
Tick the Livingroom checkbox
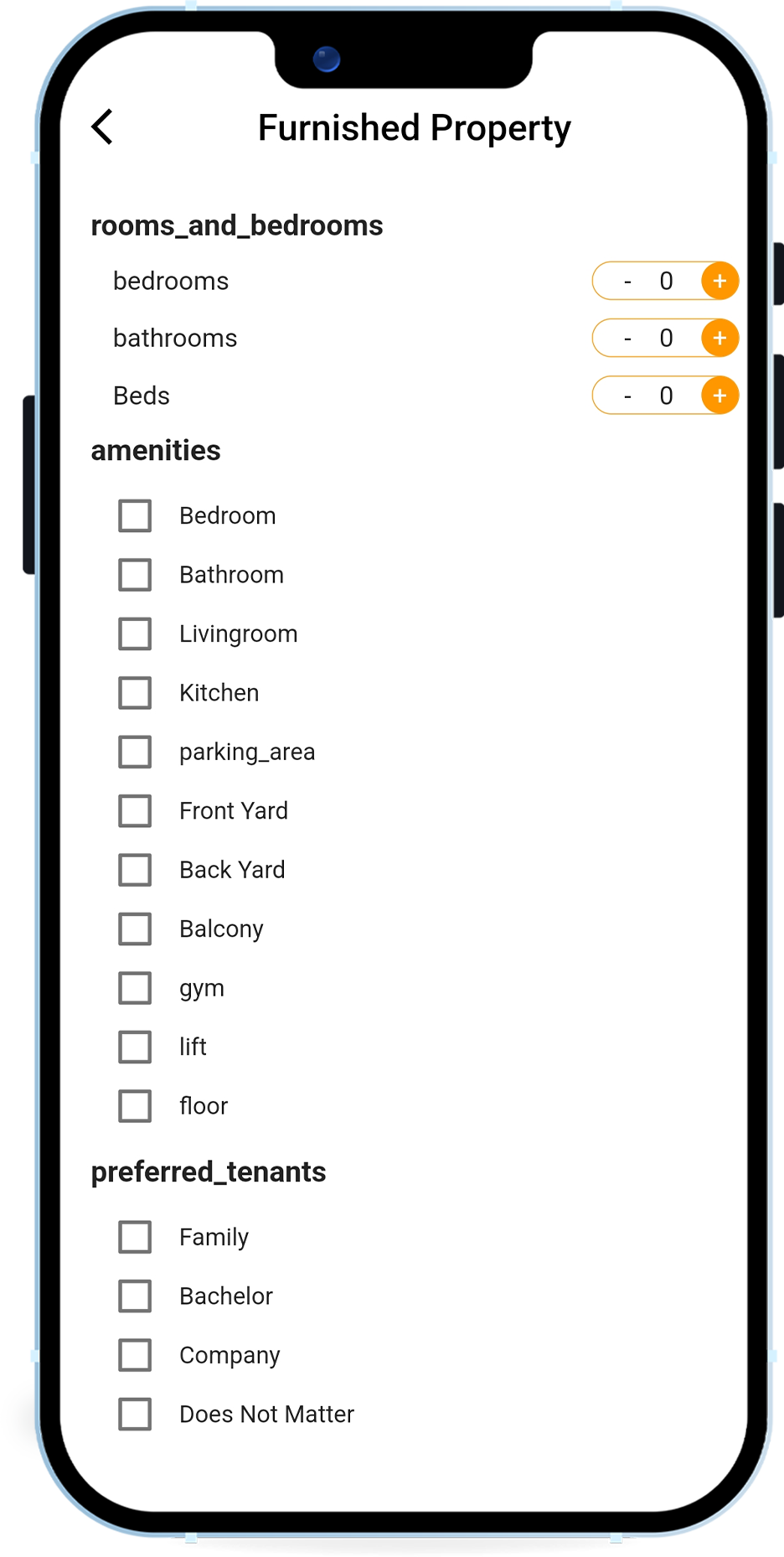click(135, 634)
